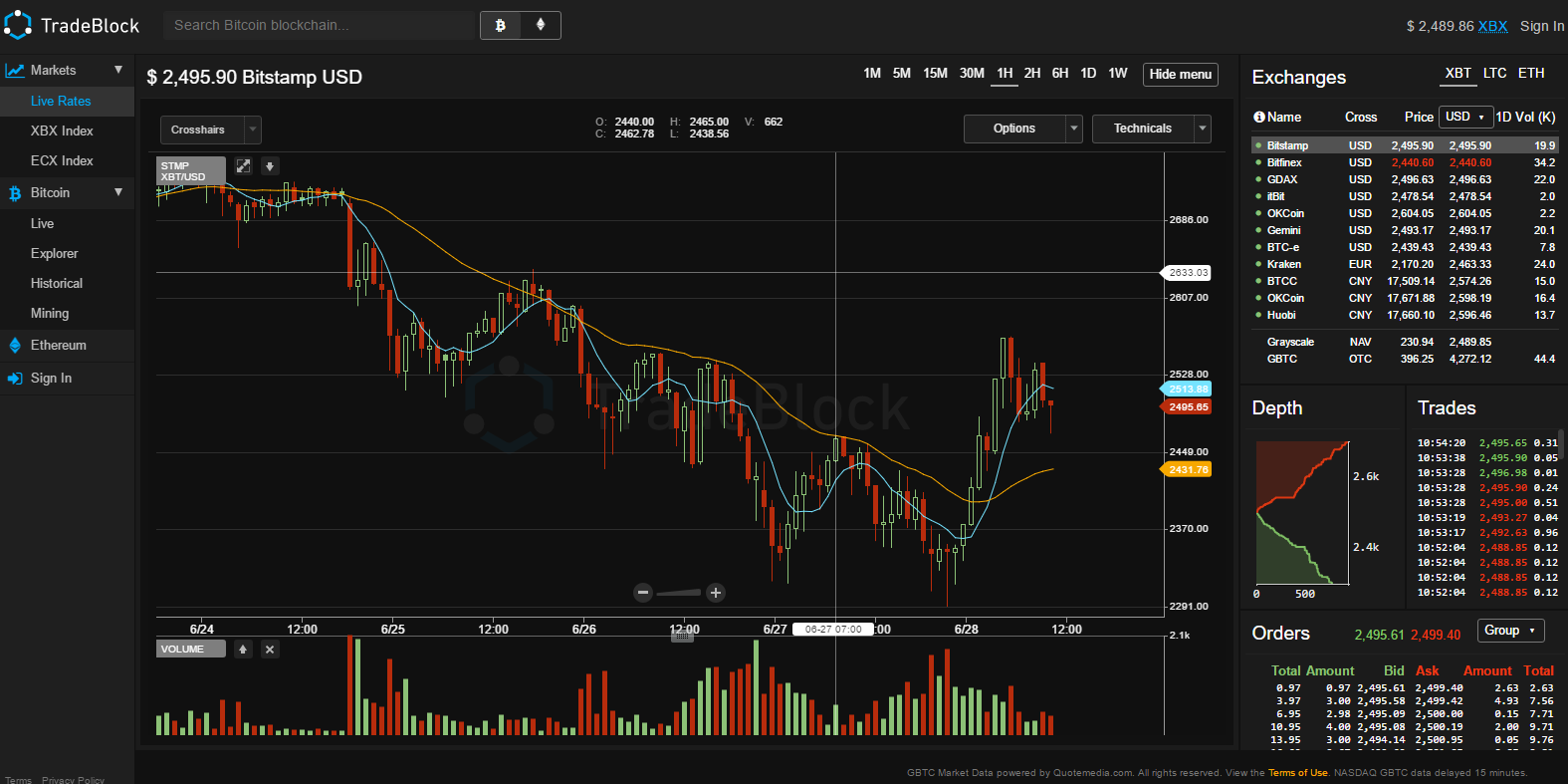Viewport: 1568px width, 784px height.
Task: Click the Sign In arrow icon in sidebar
Action: pyautogui.click(x=15, y=379)
